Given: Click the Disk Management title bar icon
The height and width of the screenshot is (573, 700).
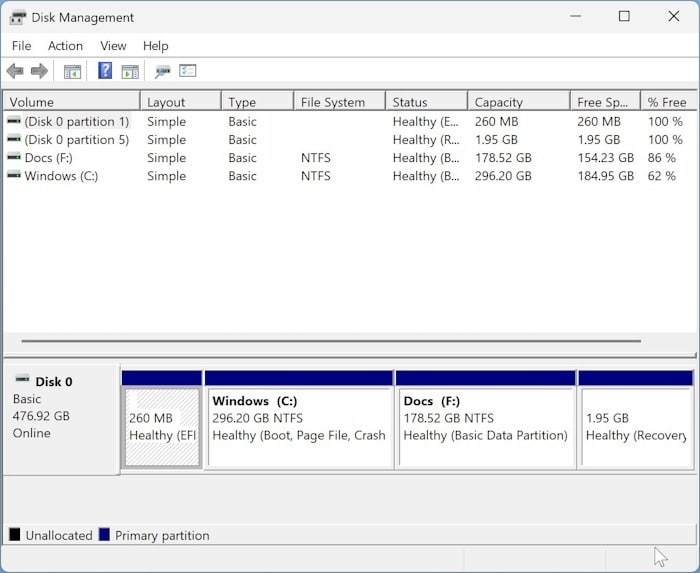Looking at the screenshot, I should click(x=17, y=17).
